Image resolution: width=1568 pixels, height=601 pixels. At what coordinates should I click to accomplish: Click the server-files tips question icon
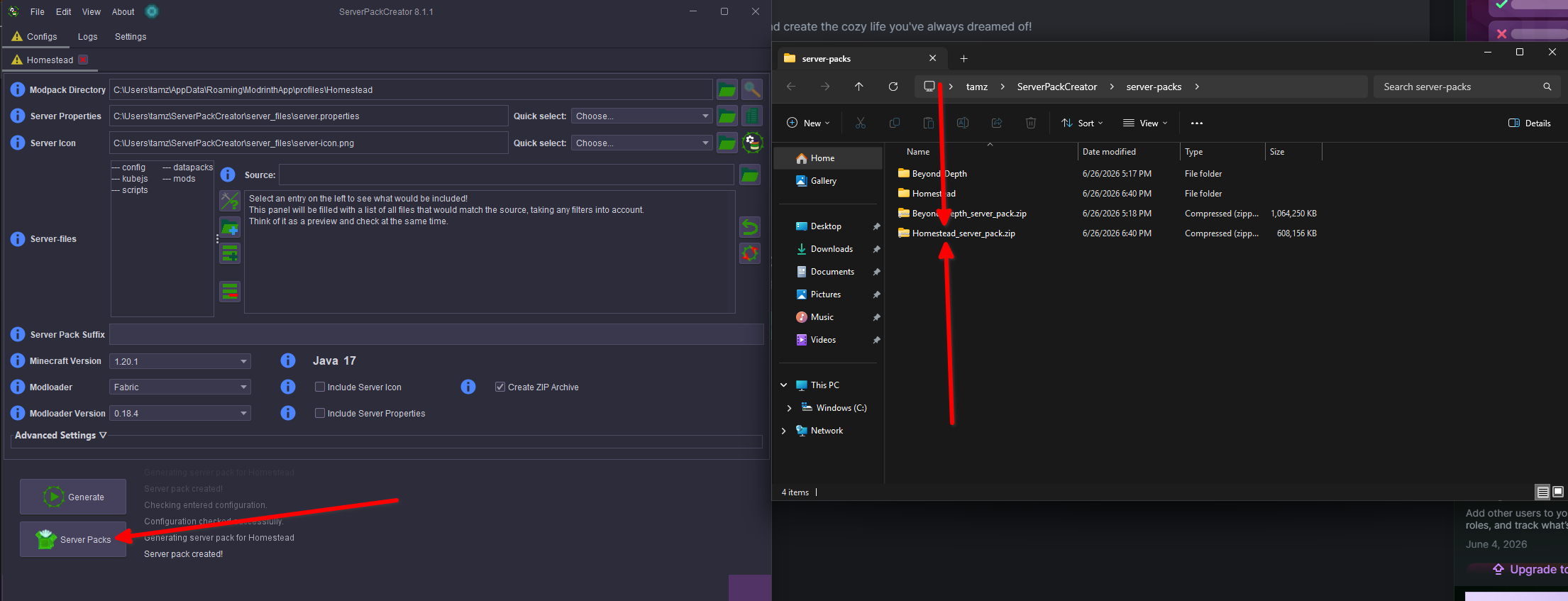230,201
